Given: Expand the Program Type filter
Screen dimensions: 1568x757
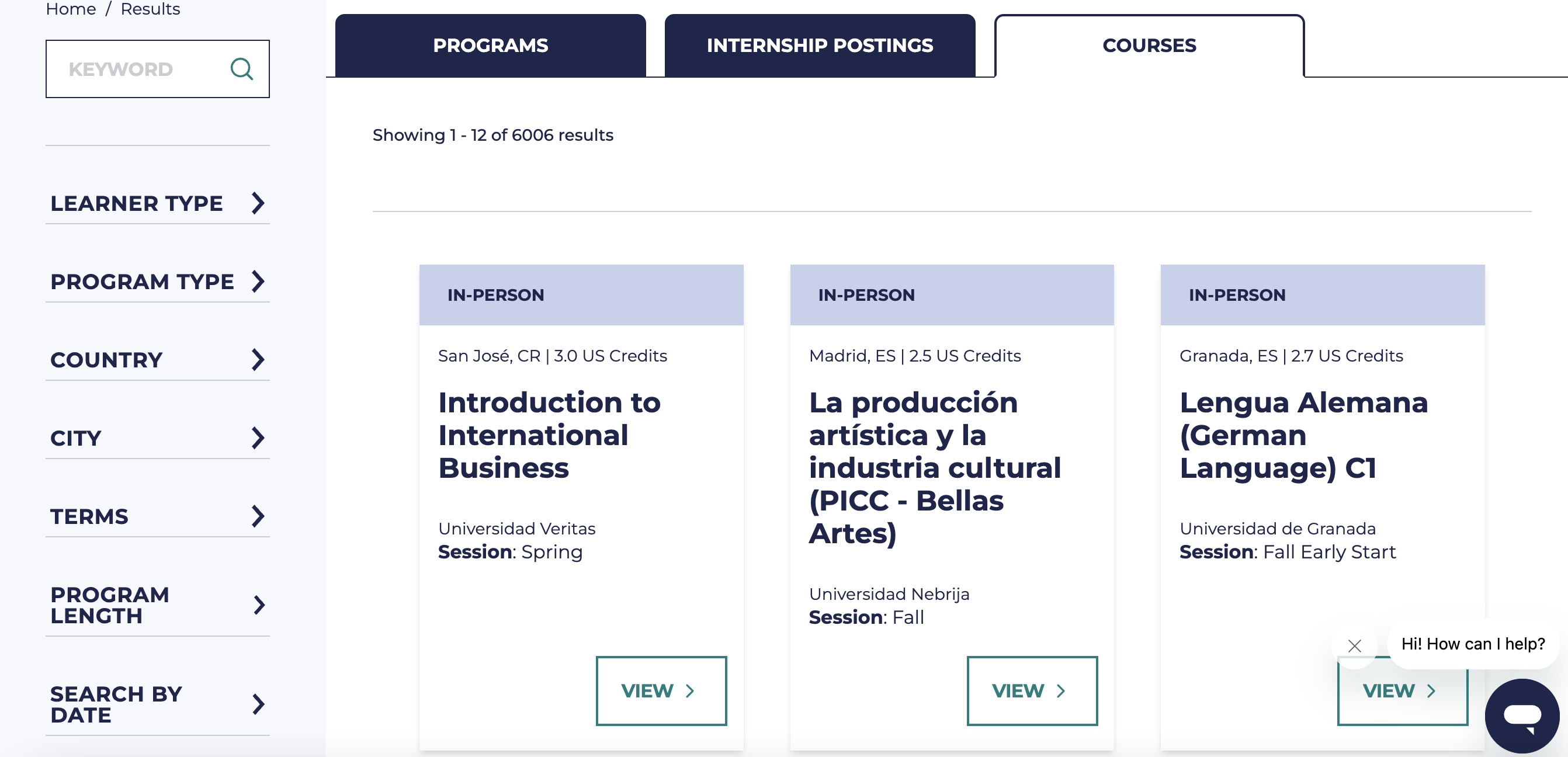Looking at the screenshot, I should (x=157, y=281).
